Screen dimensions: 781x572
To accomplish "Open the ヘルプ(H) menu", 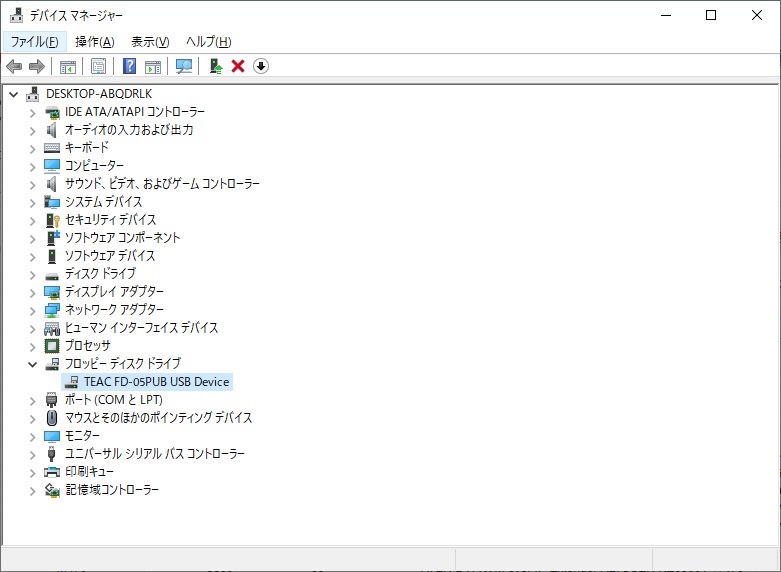I will click(x=209, y=42).
